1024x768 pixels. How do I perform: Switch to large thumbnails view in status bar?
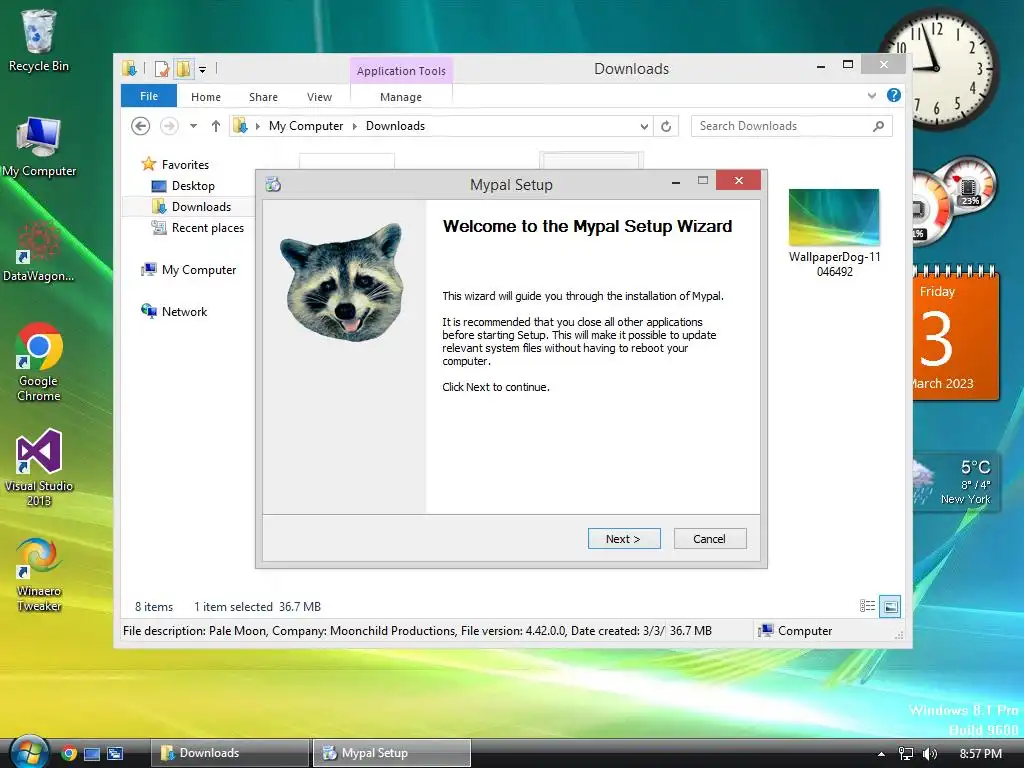[x=890, y=606]
